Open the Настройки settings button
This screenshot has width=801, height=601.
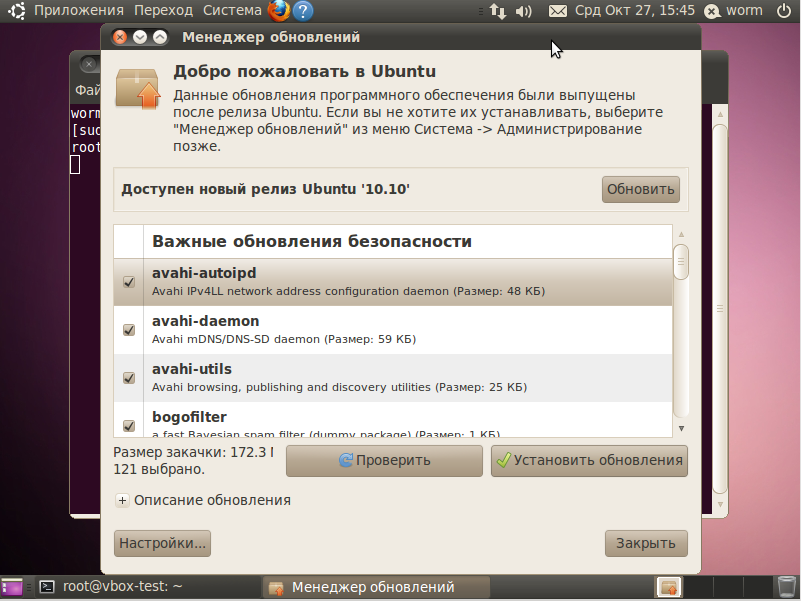pos(162,543)
